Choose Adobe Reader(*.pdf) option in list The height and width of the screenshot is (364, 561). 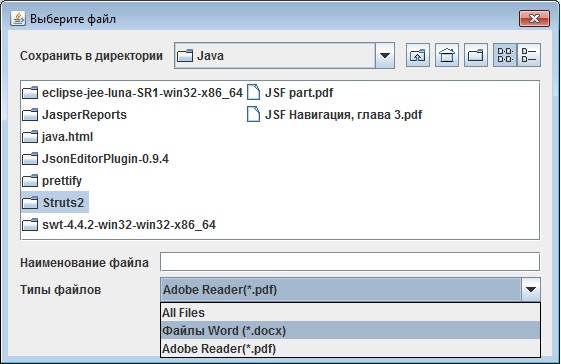350,348
